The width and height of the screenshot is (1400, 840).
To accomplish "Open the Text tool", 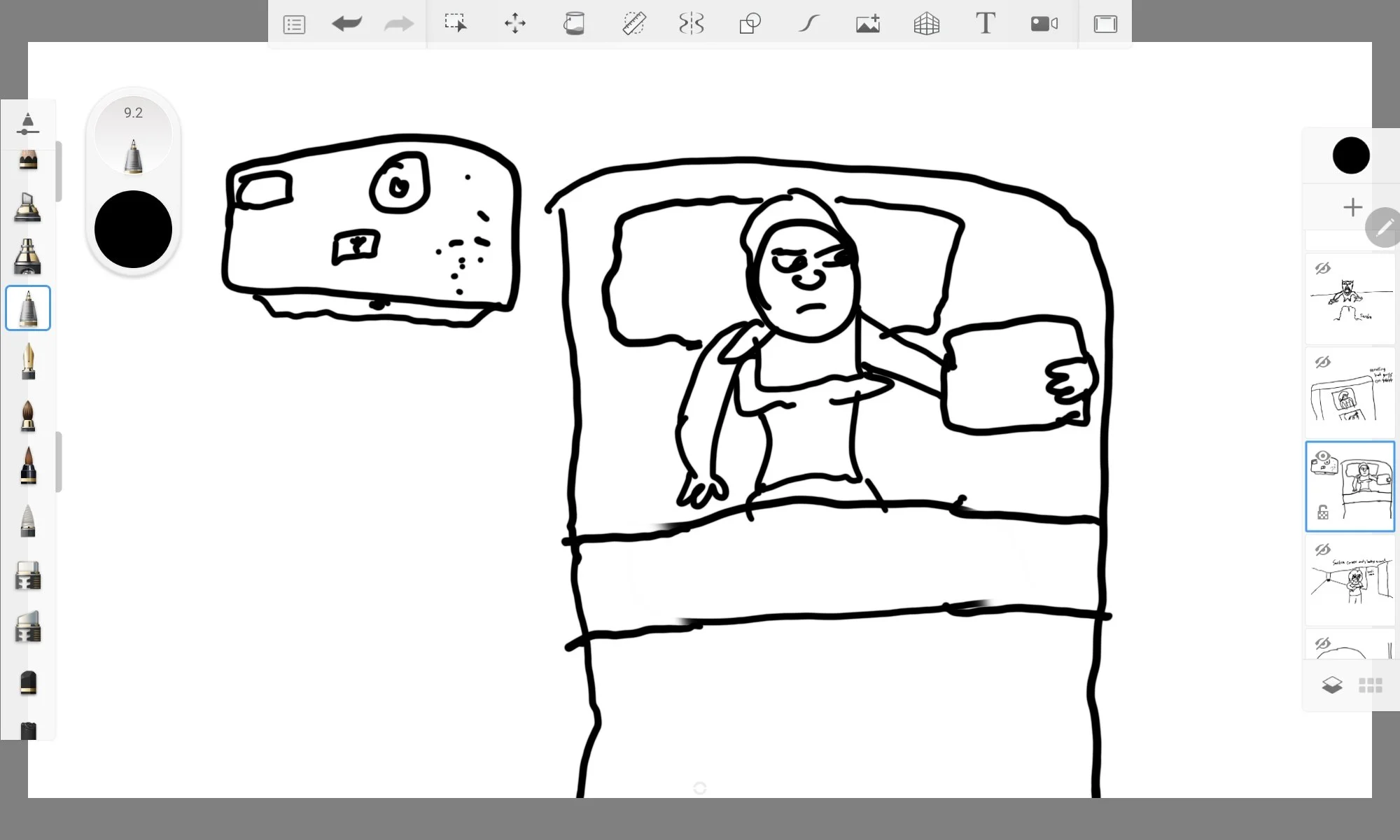I will click(x=986, y=23).
